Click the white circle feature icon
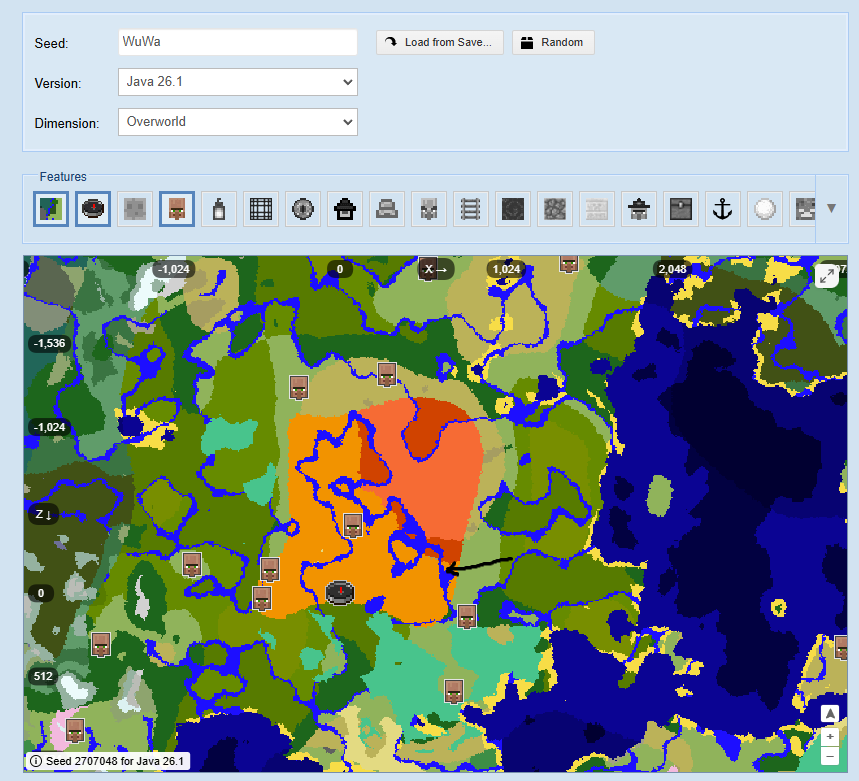 click(x=765, y=209)
